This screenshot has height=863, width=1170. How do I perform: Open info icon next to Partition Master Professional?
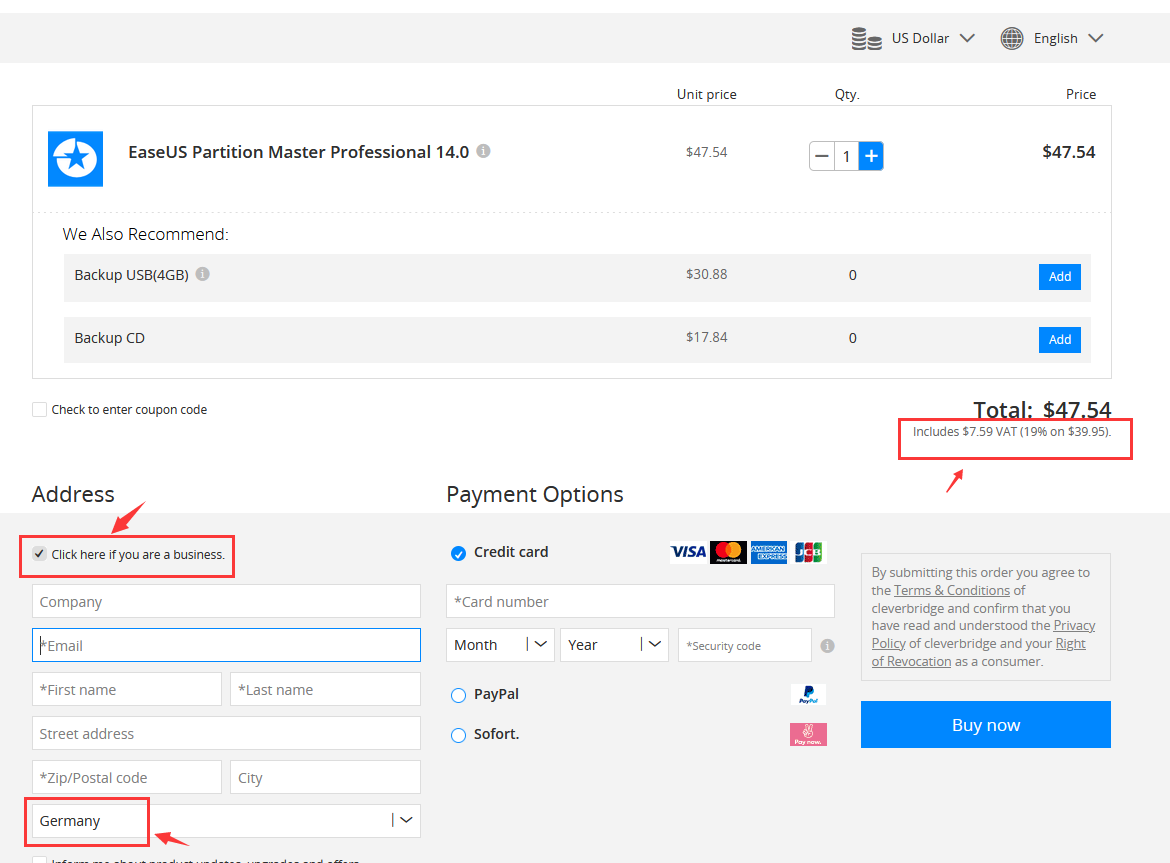point(484,151)
